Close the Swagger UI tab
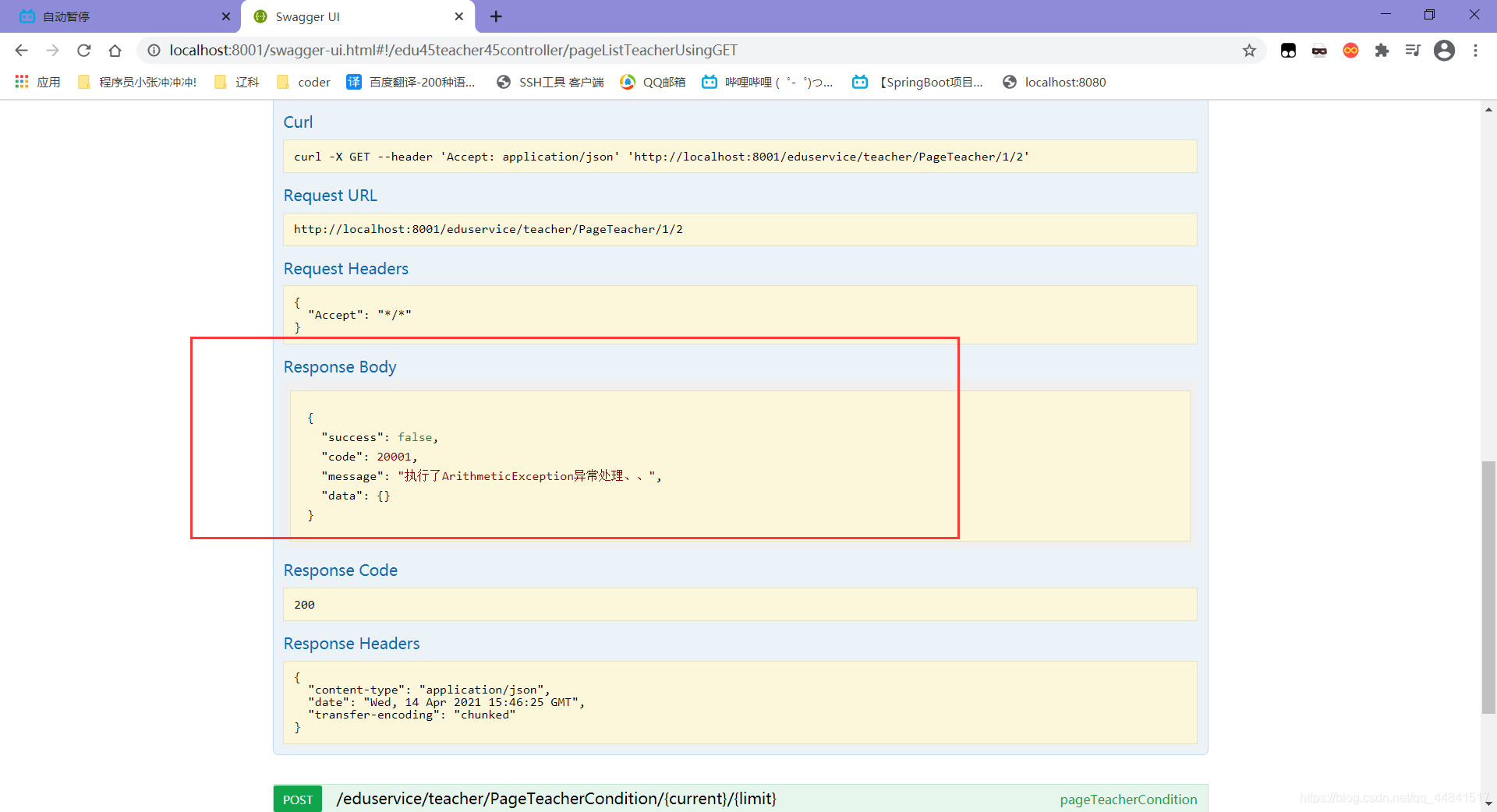Viewport: 1497px width, 812px height. click(459, 16)
